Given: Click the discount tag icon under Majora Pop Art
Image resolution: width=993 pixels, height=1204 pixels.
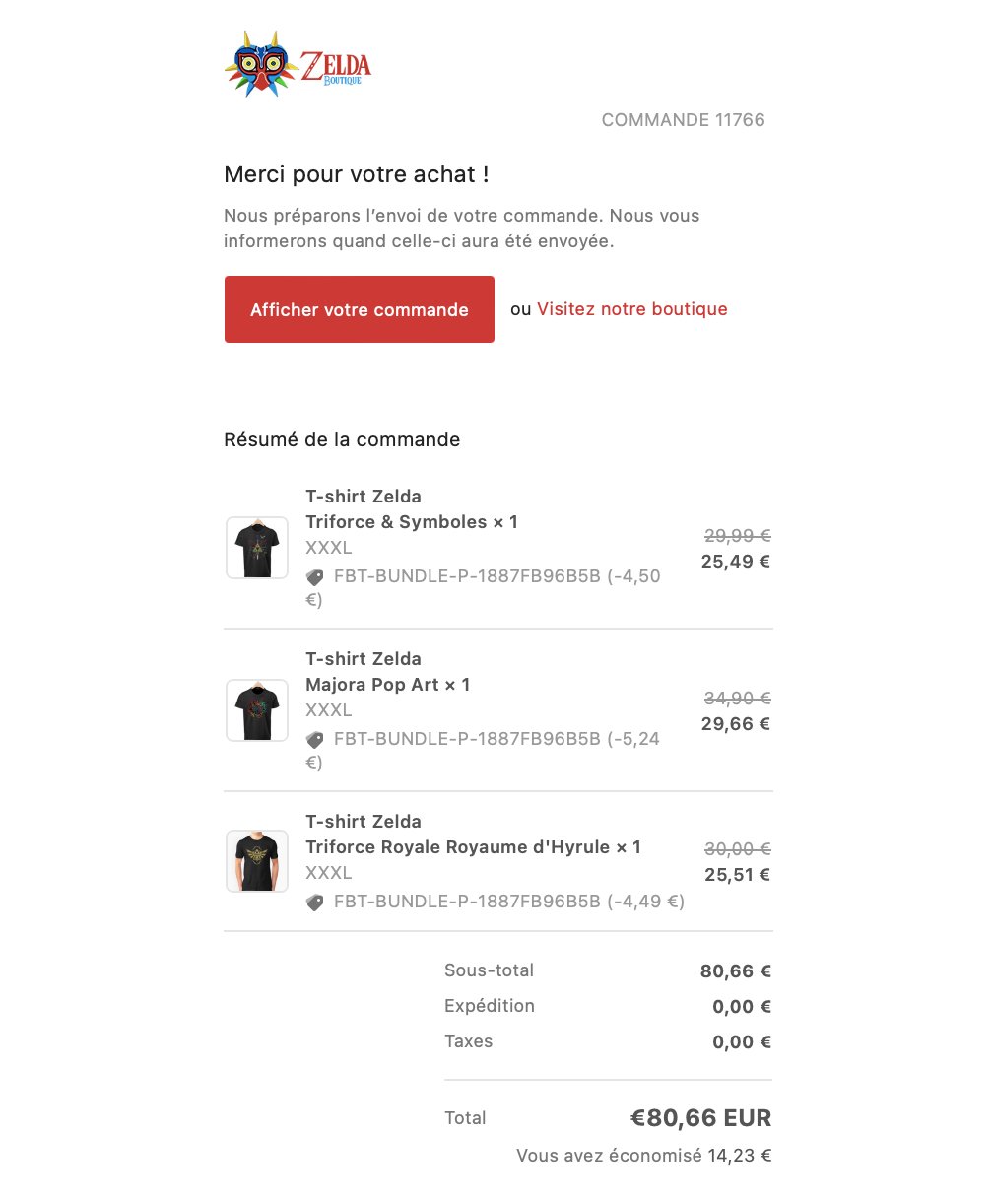Looking at the screenshot, I should 315,740.
